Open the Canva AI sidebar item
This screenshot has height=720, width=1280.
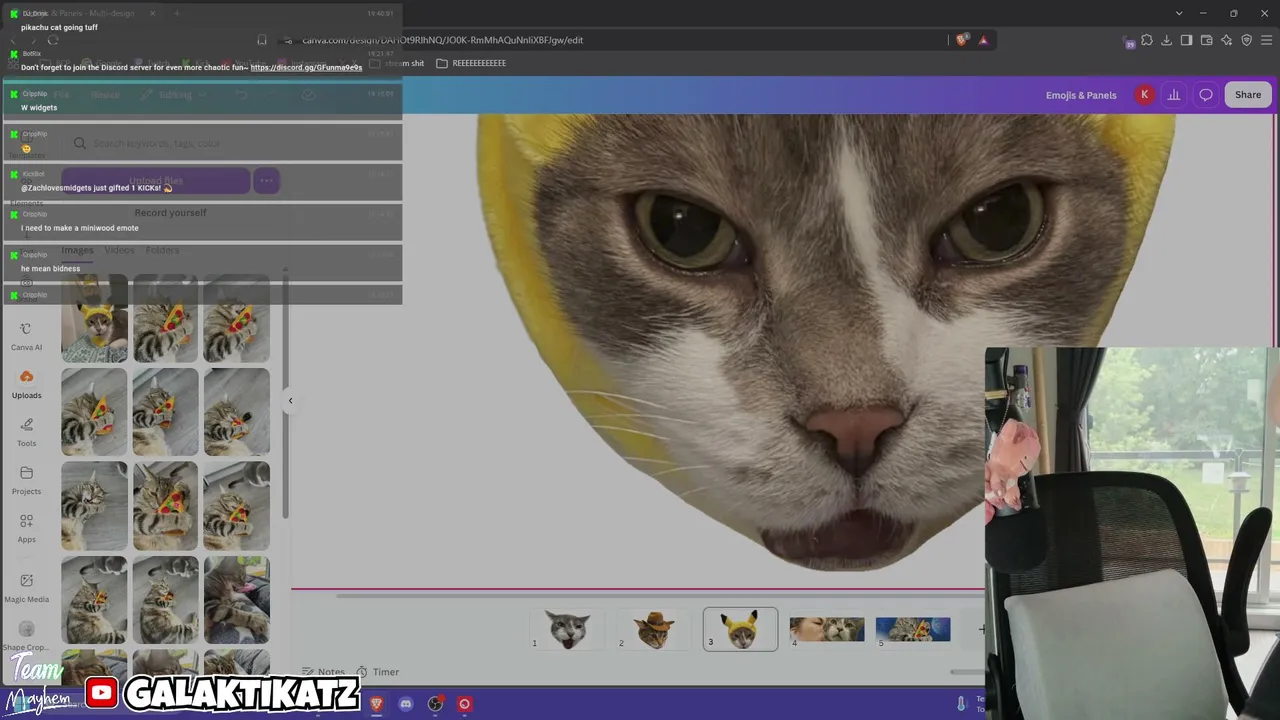pos(26,337)
